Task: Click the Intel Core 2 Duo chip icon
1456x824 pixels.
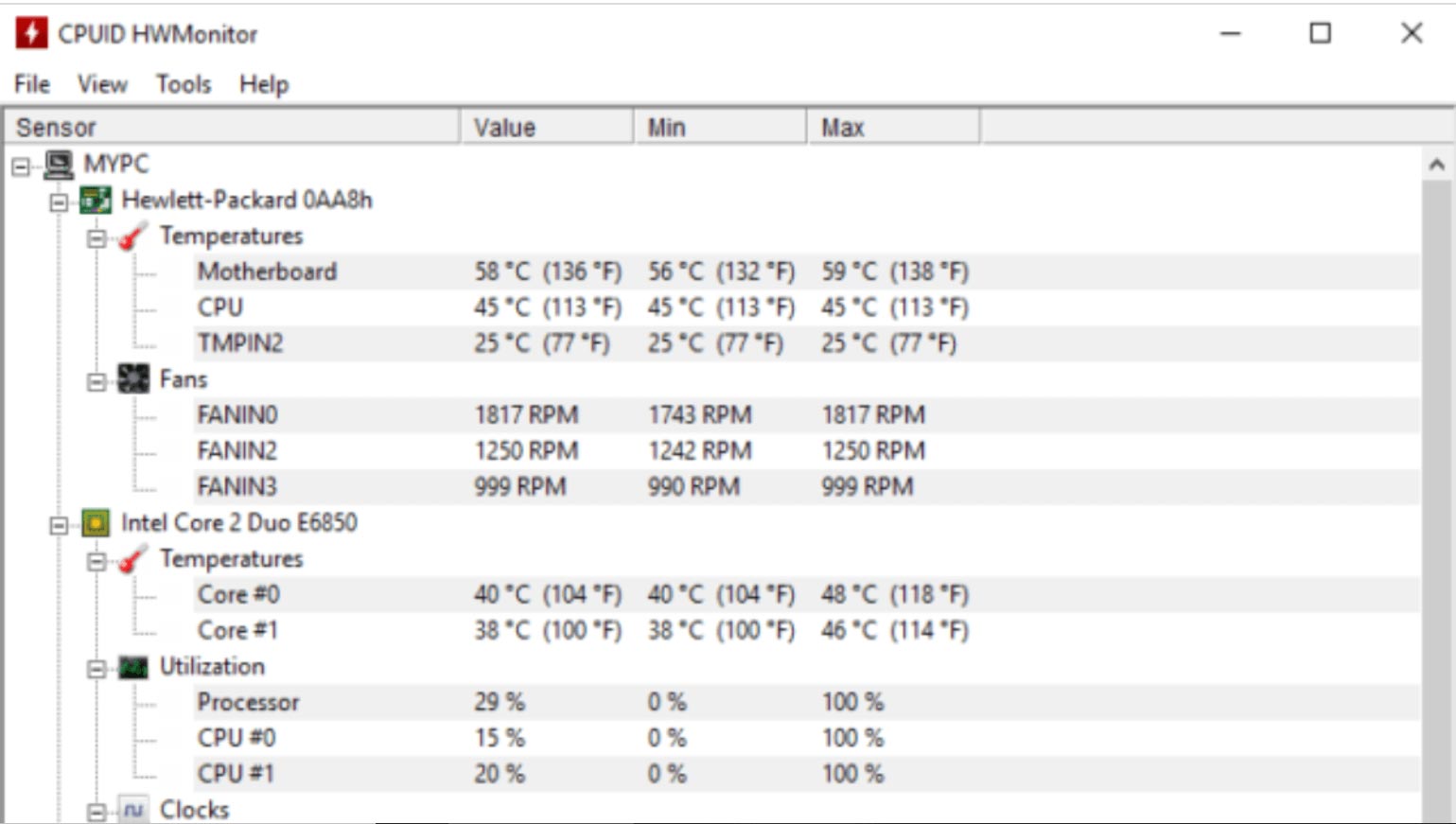Action: tap(96, 523)
